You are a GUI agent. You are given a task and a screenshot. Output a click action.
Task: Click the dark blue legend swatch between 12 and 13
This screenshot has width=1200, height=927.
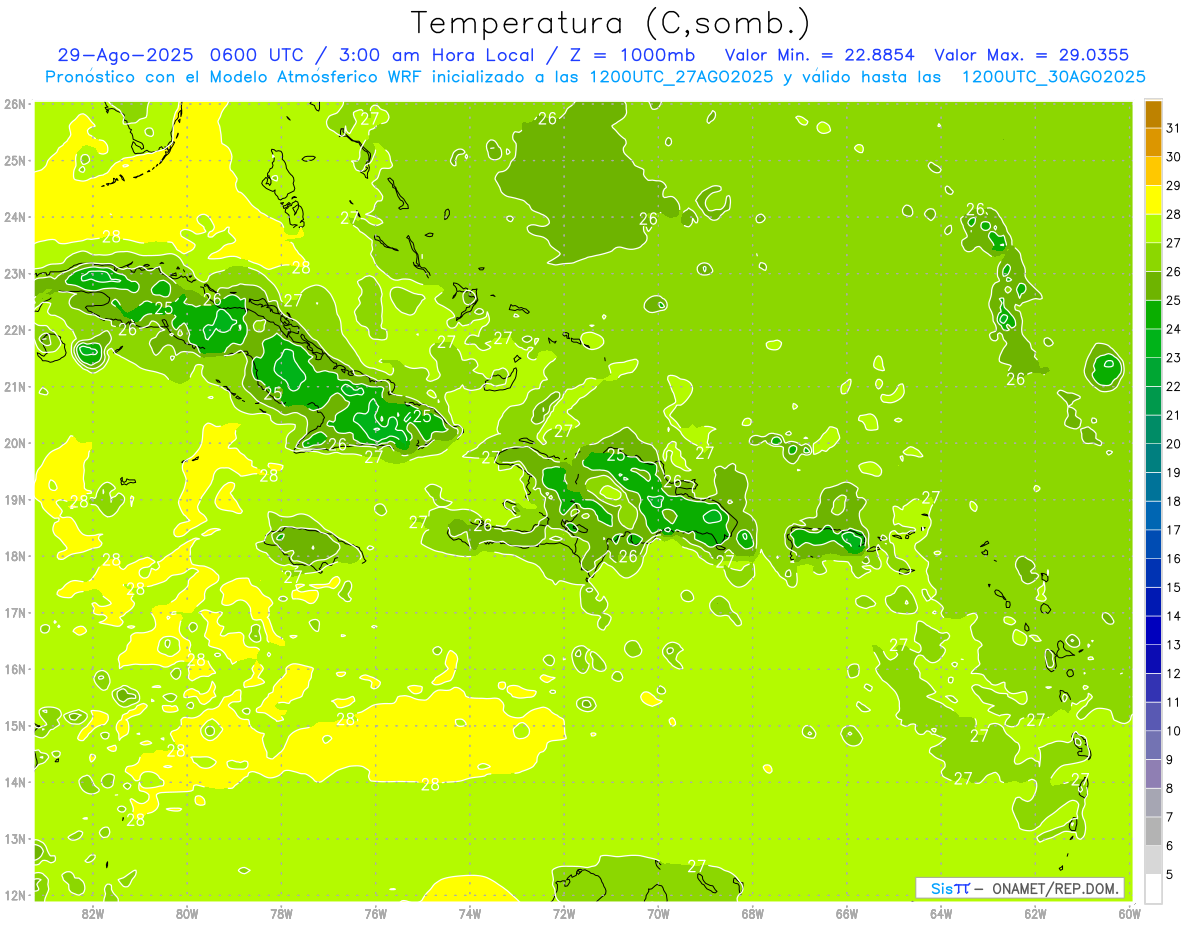(x=1153, y=659)
